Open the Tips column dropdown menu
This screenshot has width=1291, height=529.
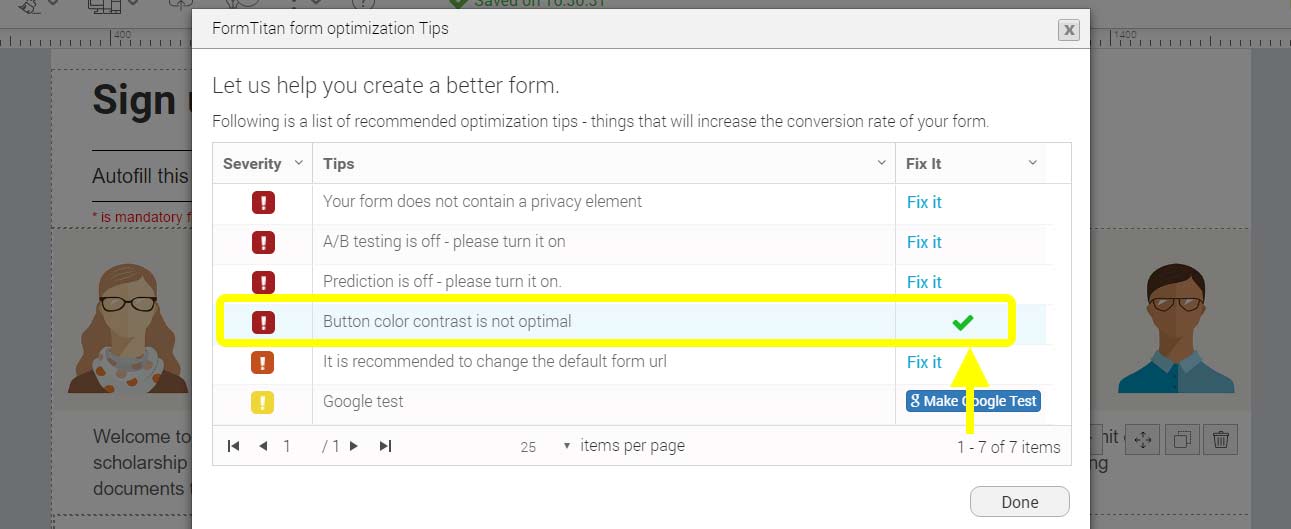coord(881,163)
